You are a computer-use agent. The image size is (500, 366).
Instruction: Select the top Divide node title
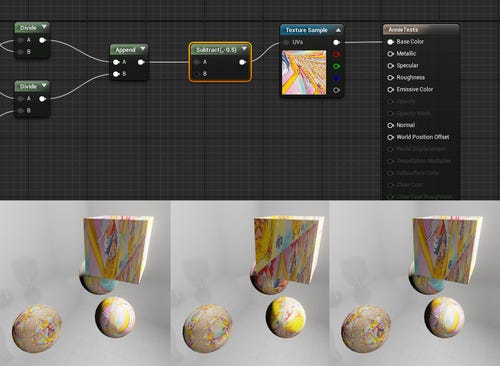[28, 28]
